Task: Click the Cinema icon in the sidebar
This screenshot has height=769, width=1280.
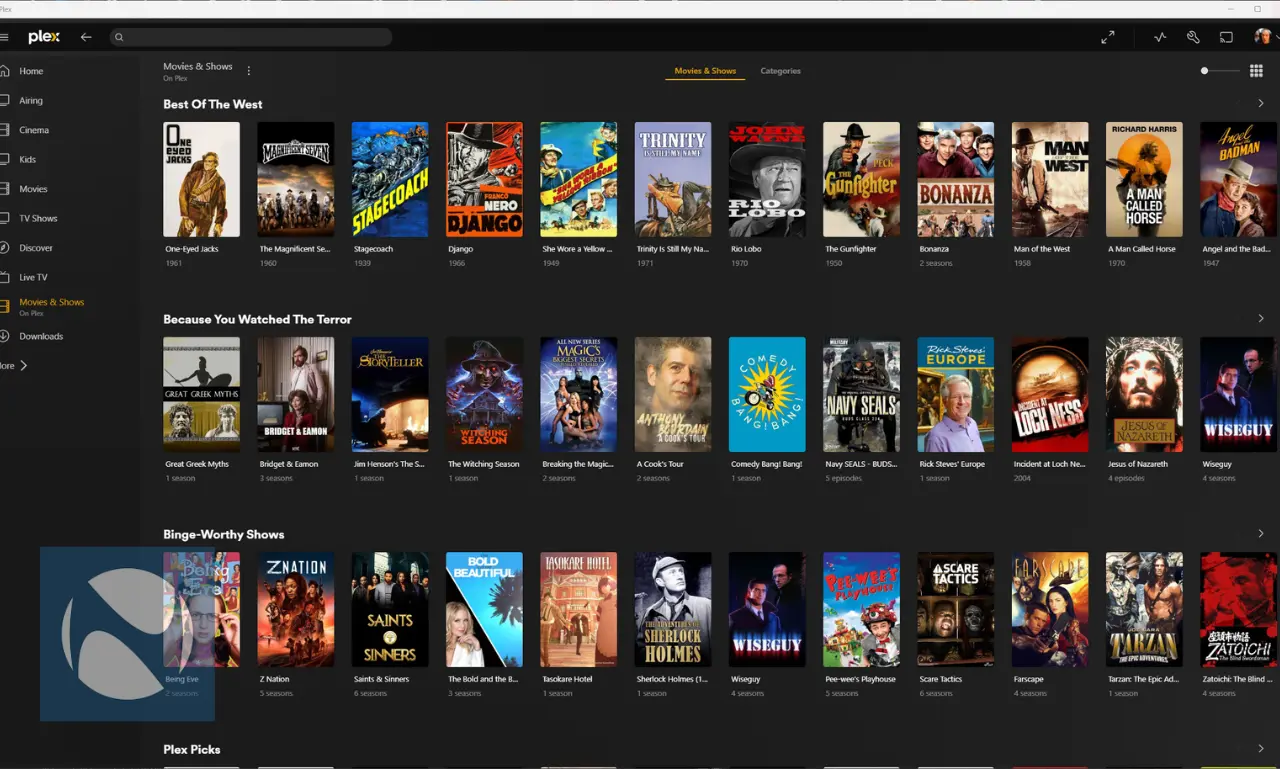Action: pyautogui.click(x=5, y=130)
